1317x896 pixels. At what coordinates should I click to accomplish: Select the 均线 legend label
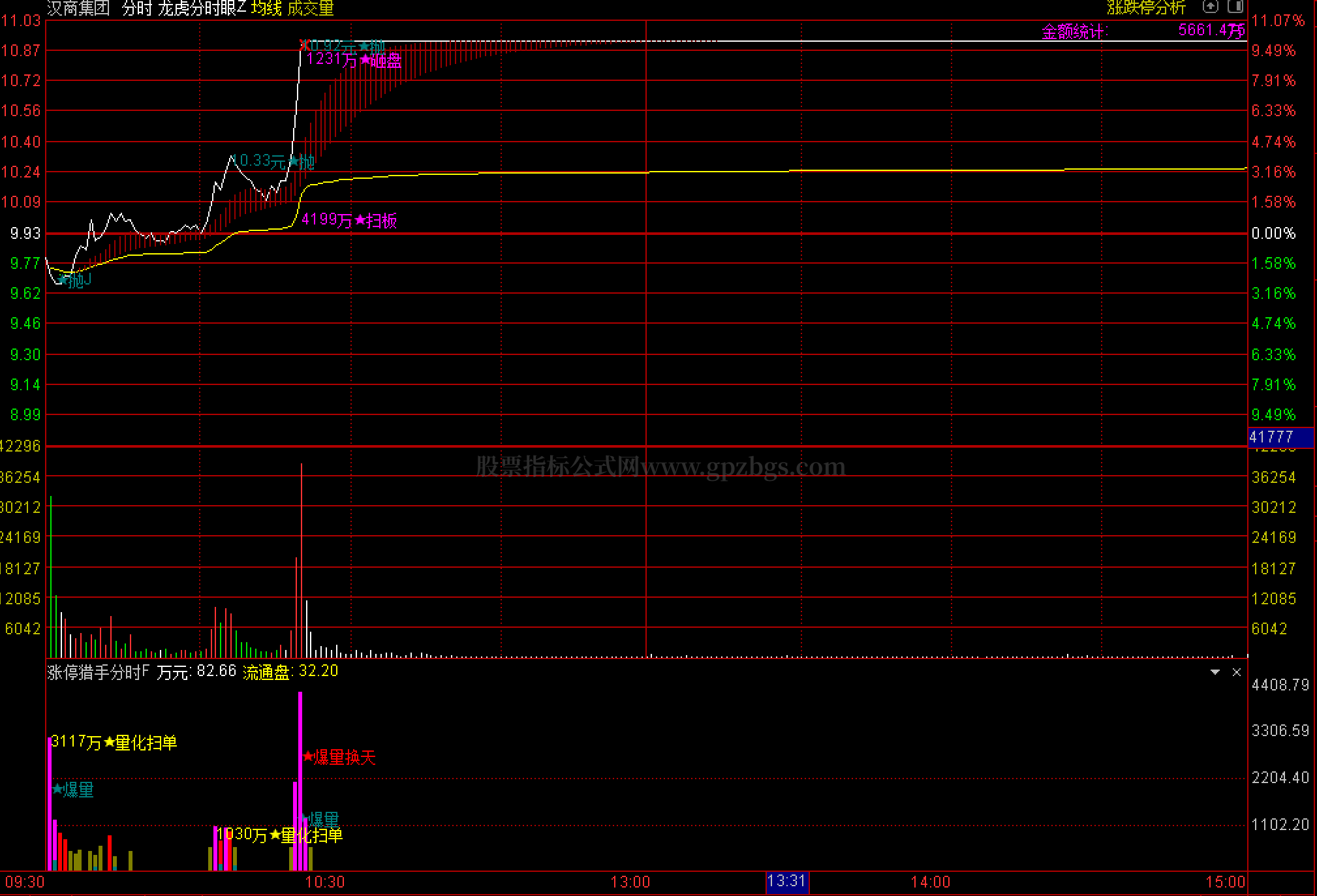(x=266, y=8)
